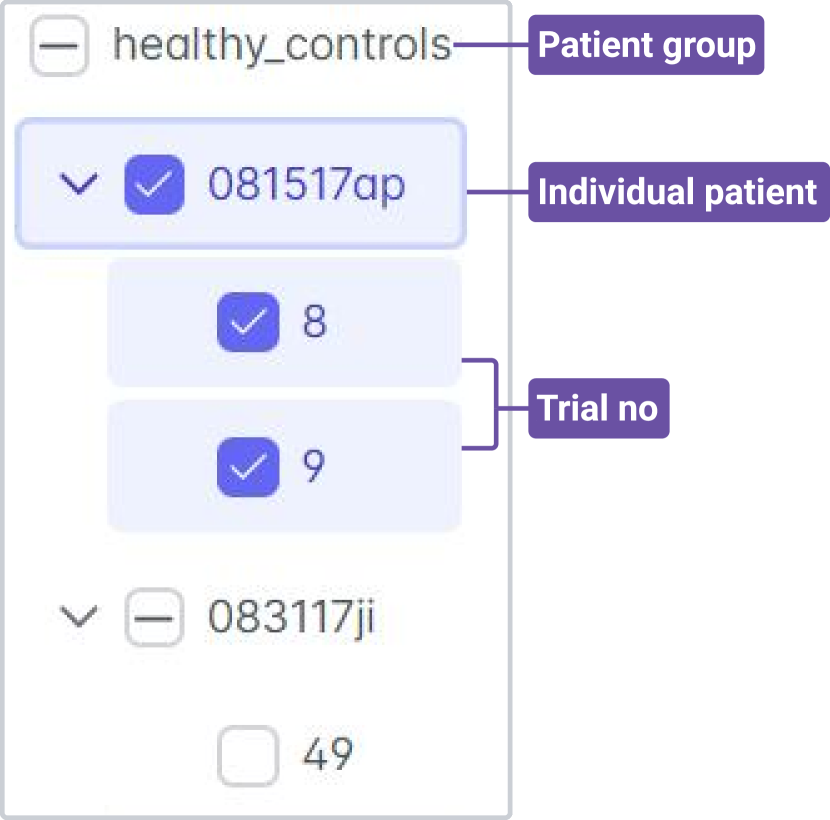This screenshot has width=830, height=820.
Task: Select the 083117ji patient label
Action: click(291, 618)
